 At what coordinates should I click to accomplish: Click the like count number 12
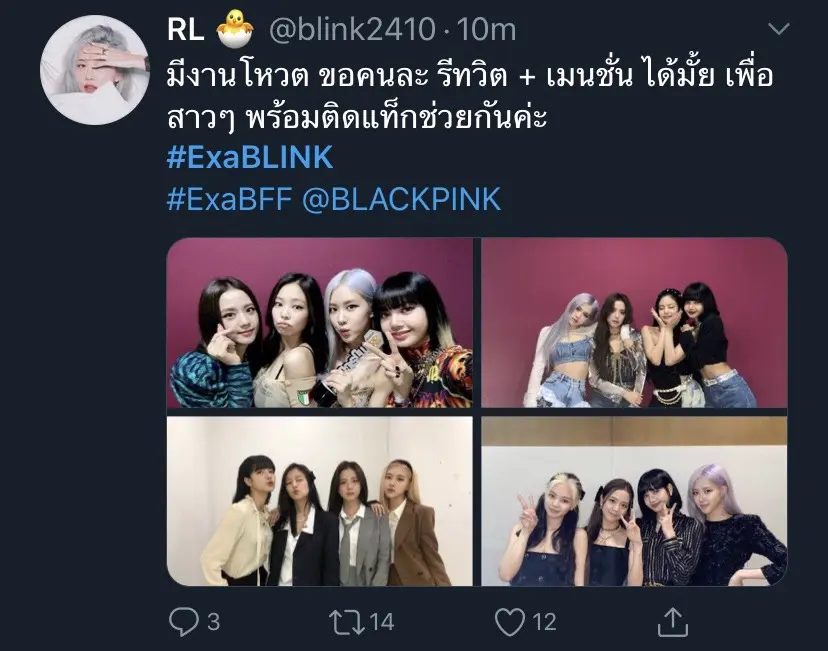(544, 622)
